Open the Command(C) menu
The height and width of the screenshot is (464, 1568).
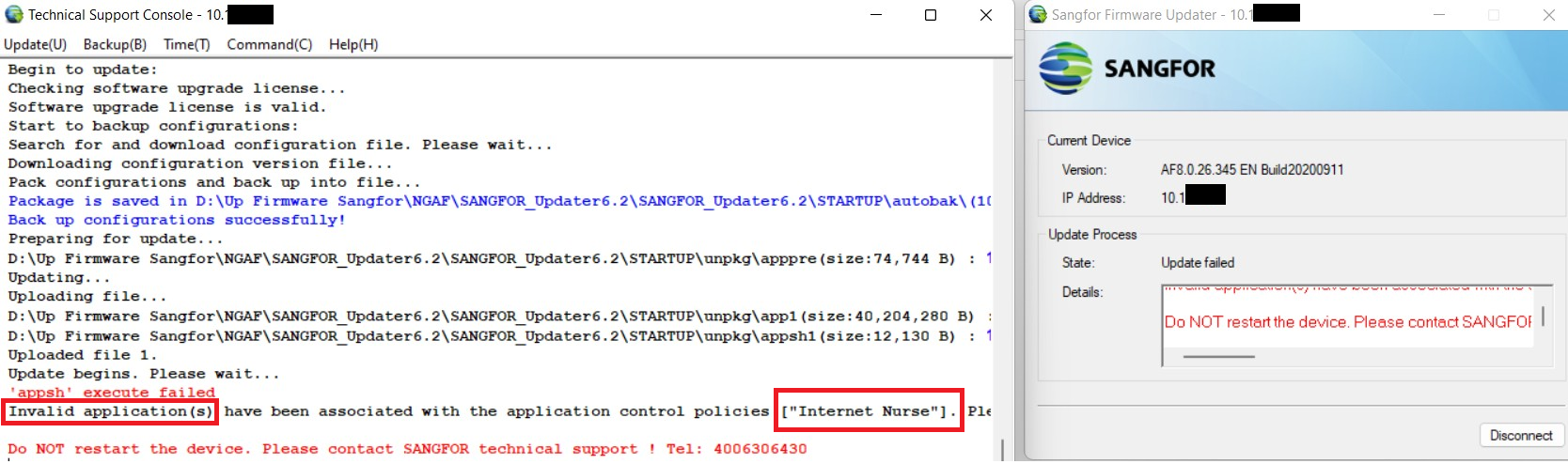269,44
